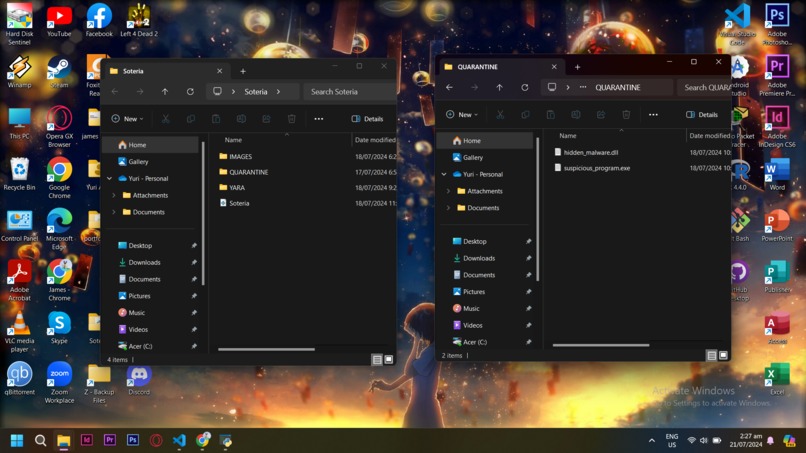This screenshot has height=453, width=806.
Task: Select the Soteria file in the file list
Action: (234, 203)
